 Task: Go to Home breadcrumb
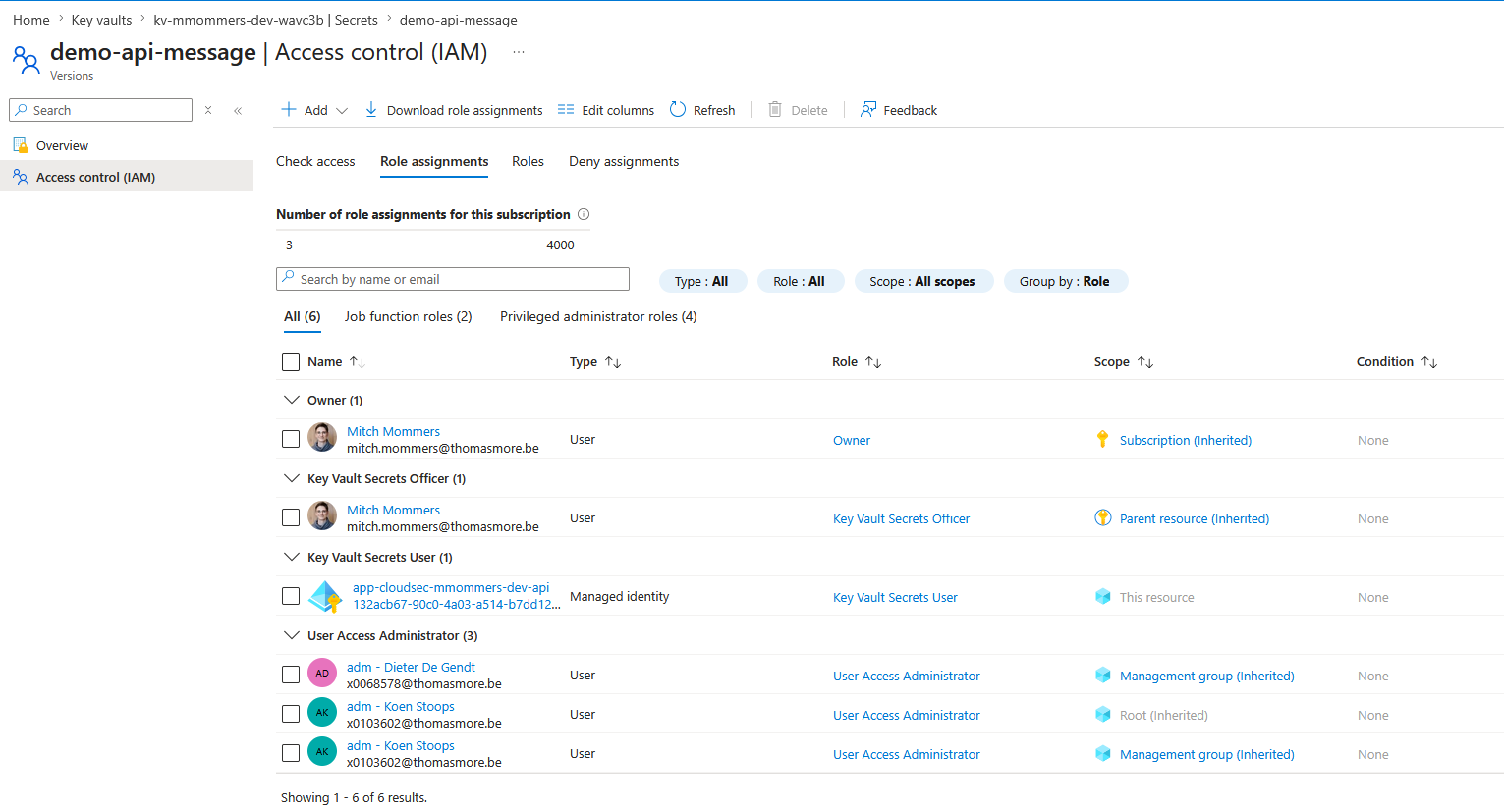pos(31,20)
